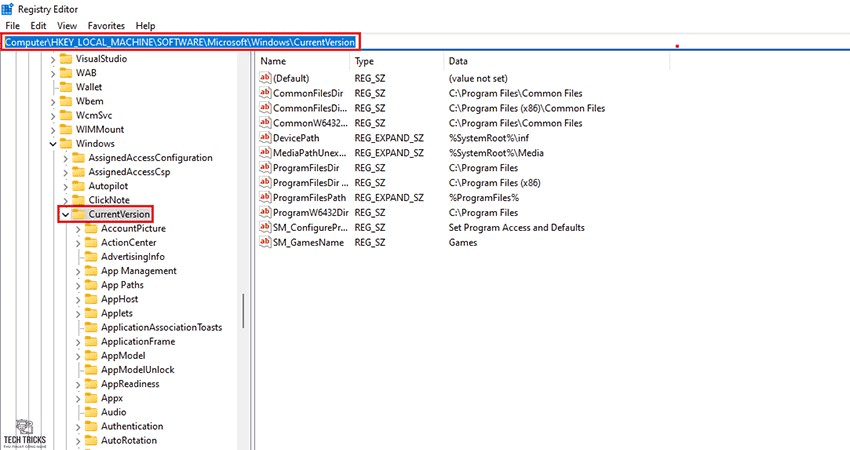
Task: Open the Favorites menu
Action: point(106,25)
